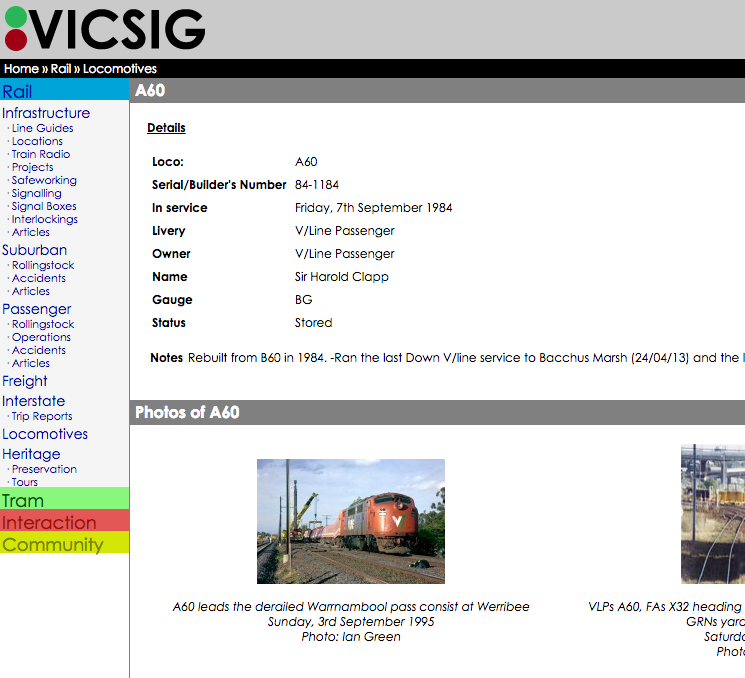This screenshot has width=745, height=678.
Task: Go to Home in the breadcrumb
Action: (x=21, y=69)
